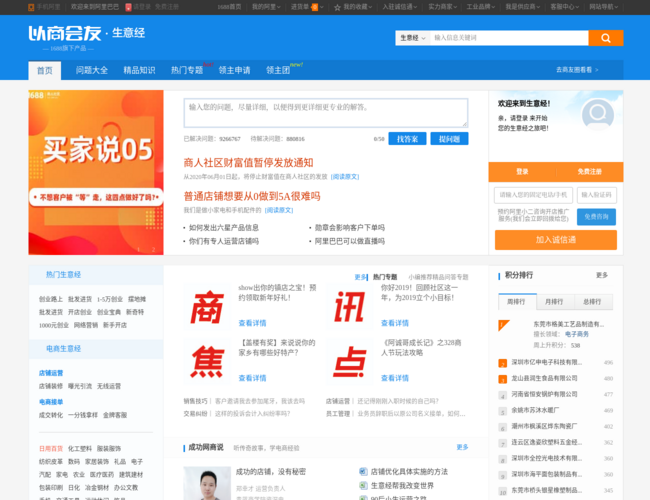
Task: Expand the 客服中心 top menu
Action: coord(565,7)
